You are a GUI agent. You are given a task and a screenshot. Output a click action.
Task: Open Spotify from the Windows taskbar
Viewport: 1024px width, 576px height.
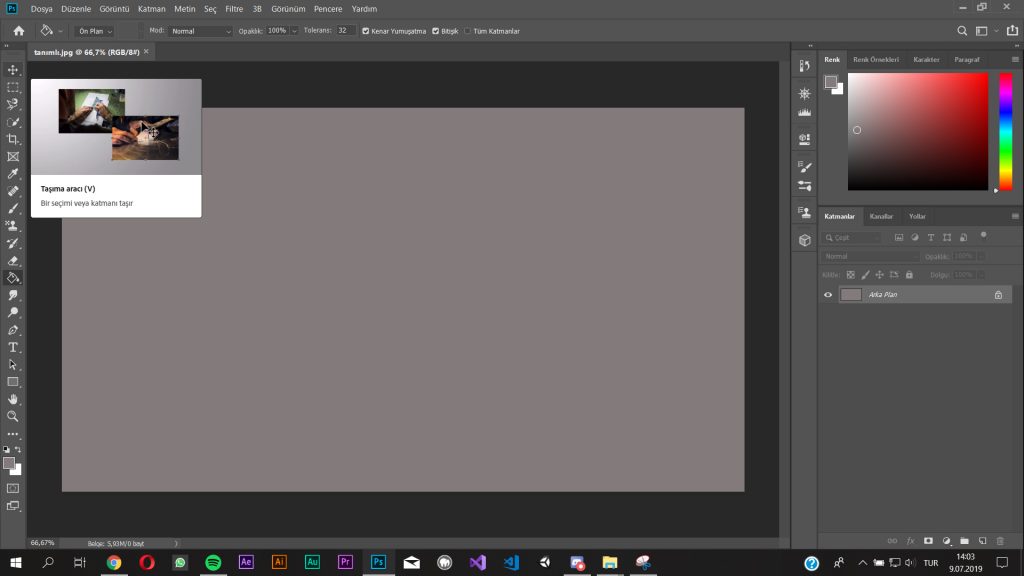coord(213,563)
